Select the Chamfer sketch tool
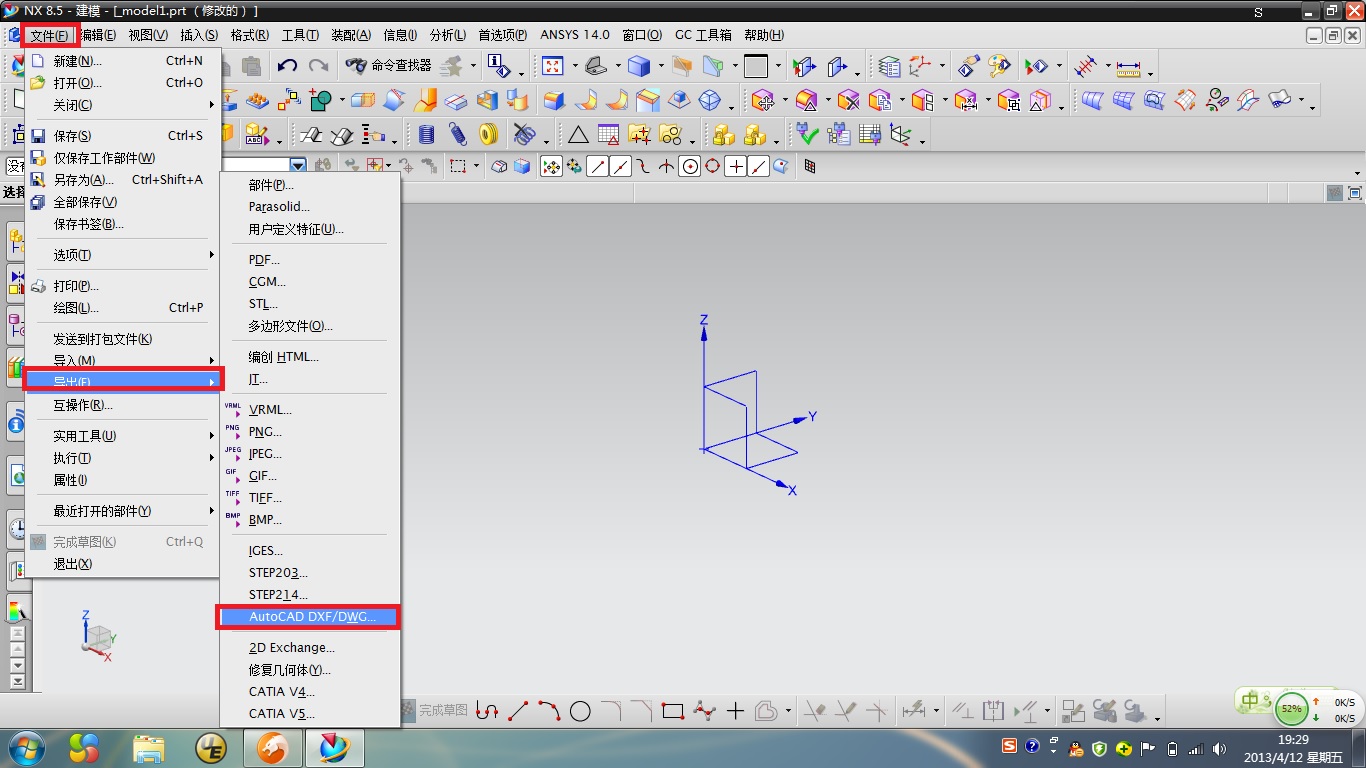1366x768 pixels. tap(641, 711)
